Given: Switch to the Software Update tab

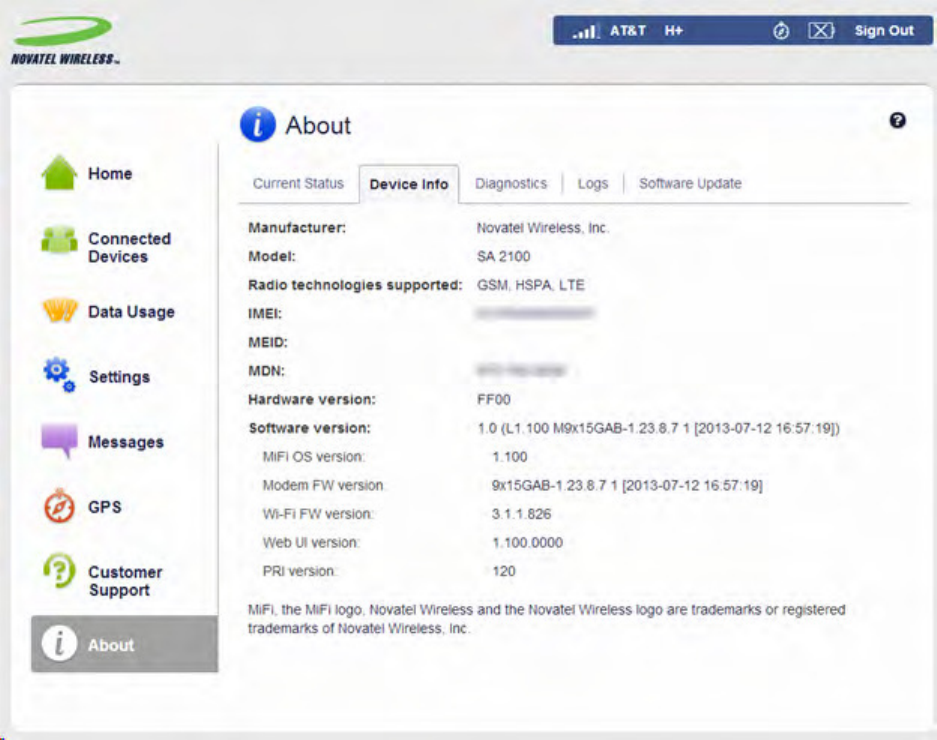Looking at the screenshot, I should (x=690, y=184).
